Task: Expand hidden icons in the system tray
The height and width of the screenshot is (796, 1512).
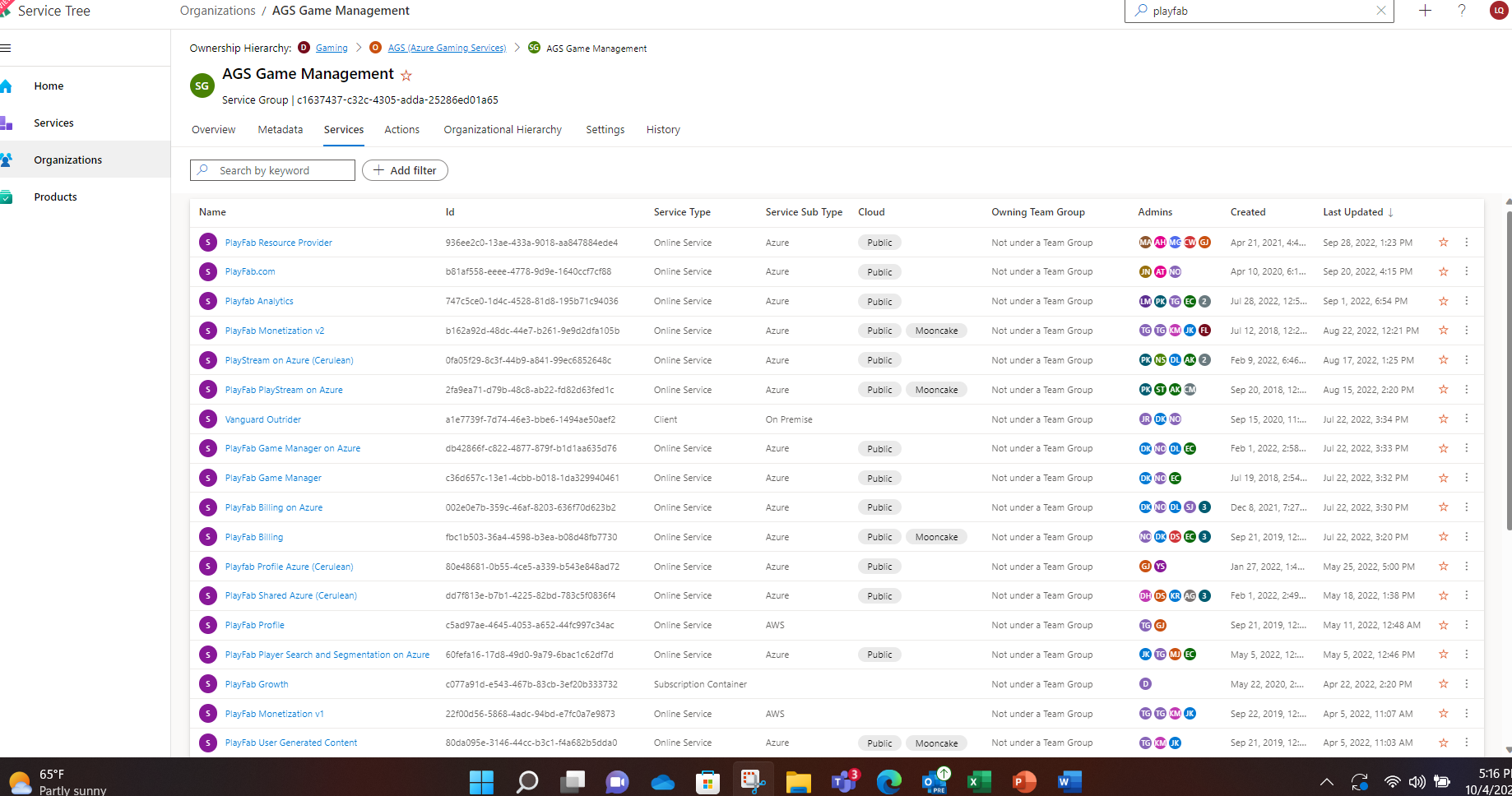Action: (1327, 781)
